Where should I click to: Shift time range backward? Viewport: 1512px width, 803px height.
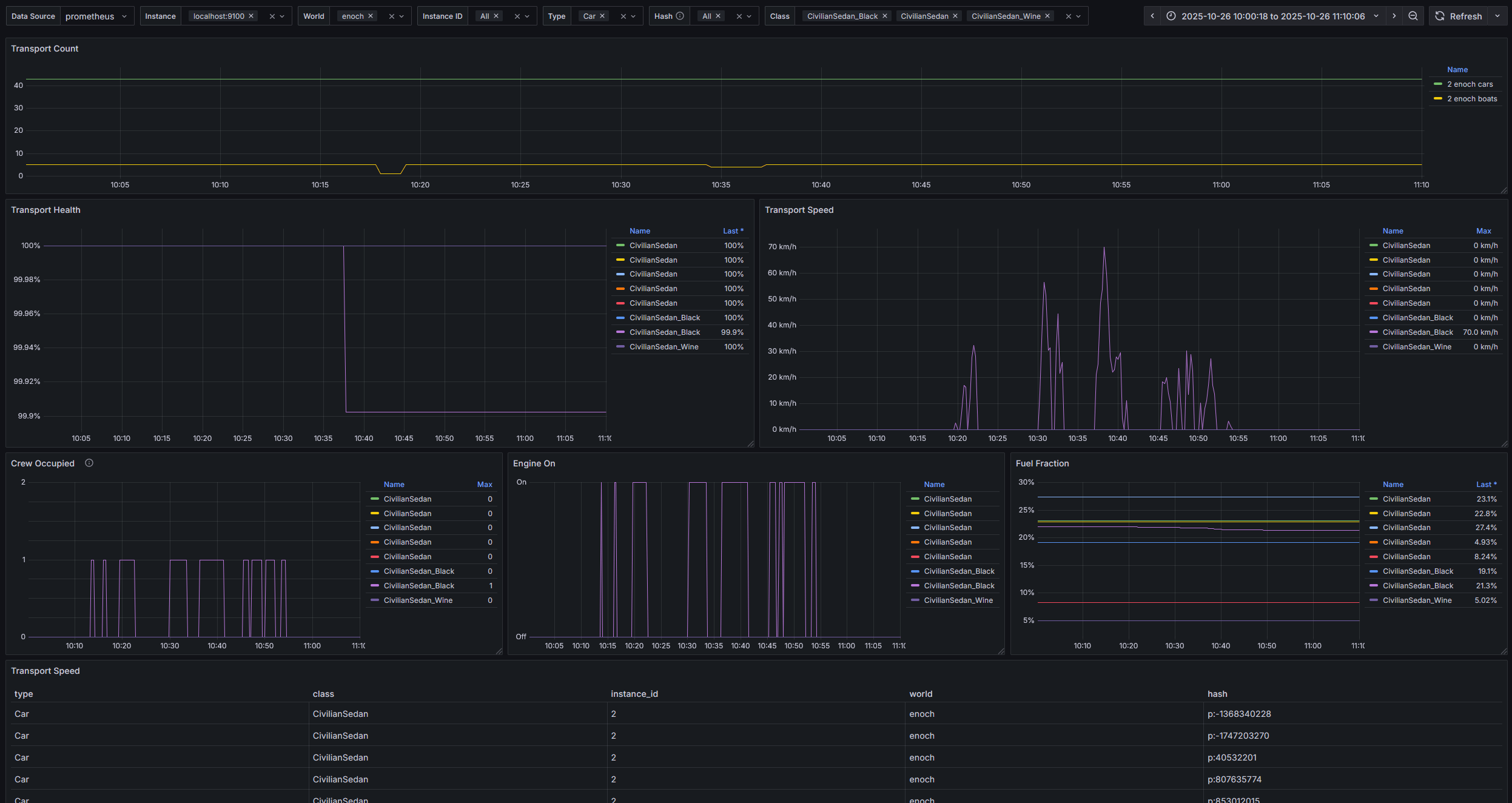coord(1152,16)
